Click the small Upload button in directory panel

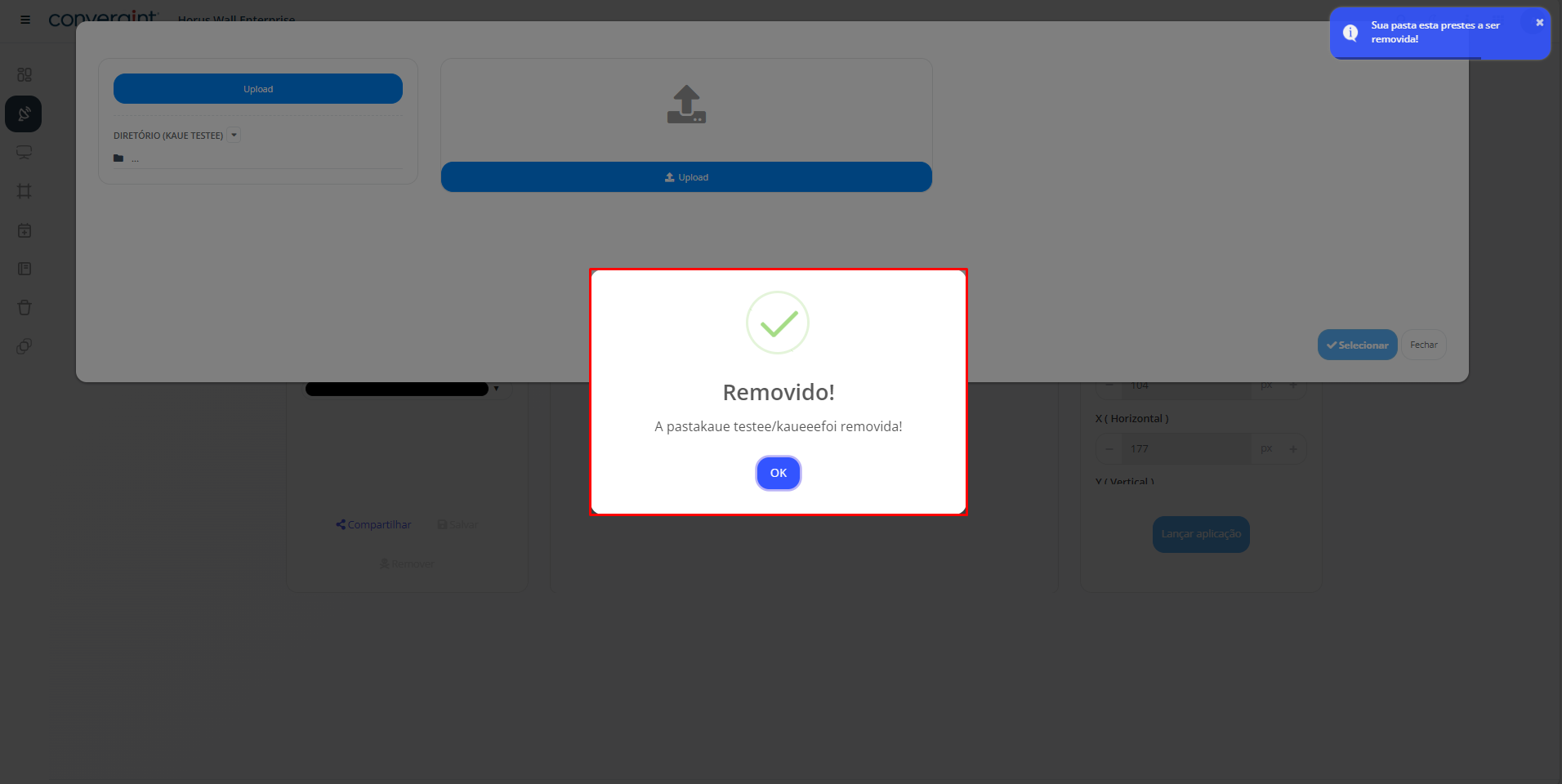258,89
